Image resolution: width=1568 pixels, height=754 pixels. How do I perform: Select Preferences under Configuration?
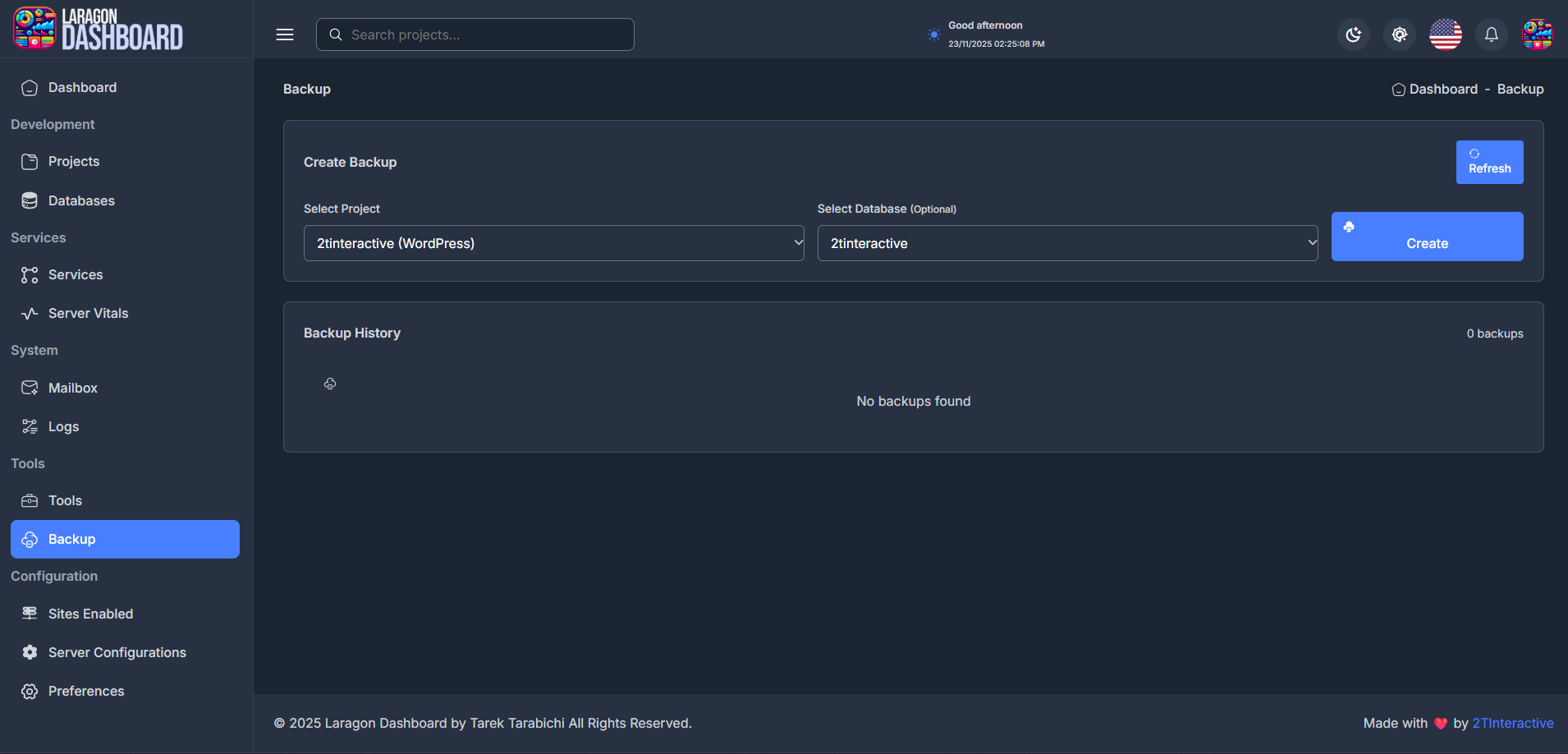click(x=86, y=691)
